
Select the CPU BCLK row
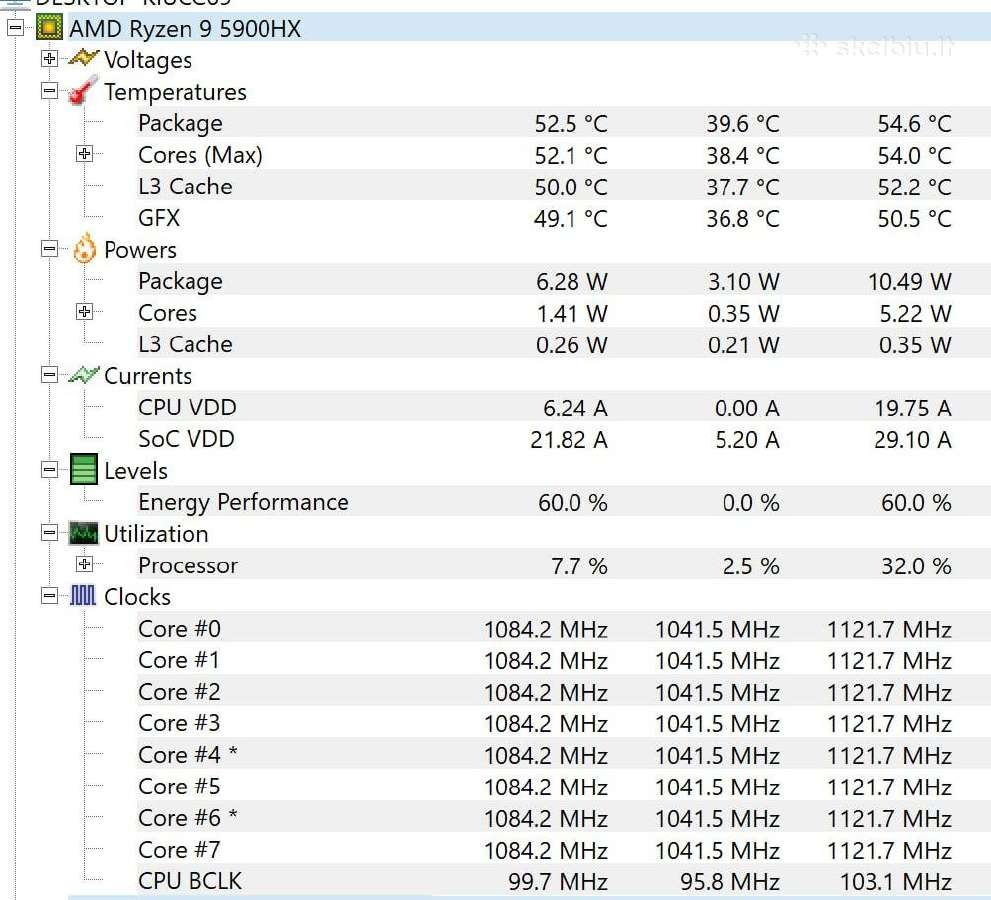pos(564,881)
